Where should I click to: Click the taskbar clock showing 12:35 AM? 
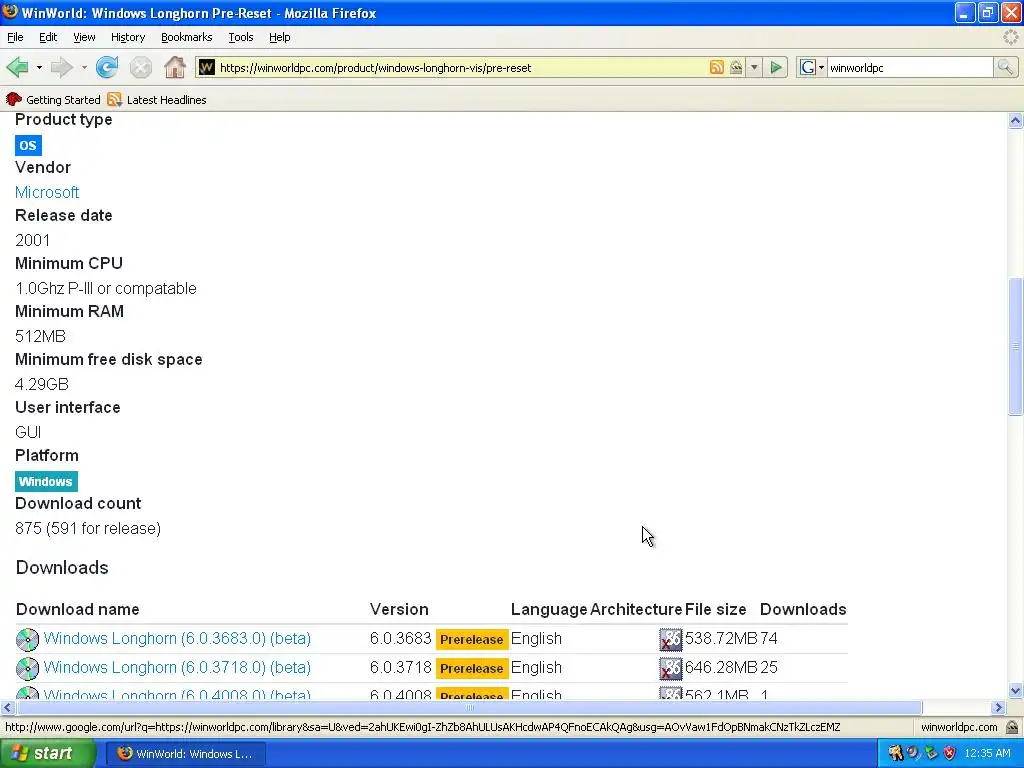(987, 753)
